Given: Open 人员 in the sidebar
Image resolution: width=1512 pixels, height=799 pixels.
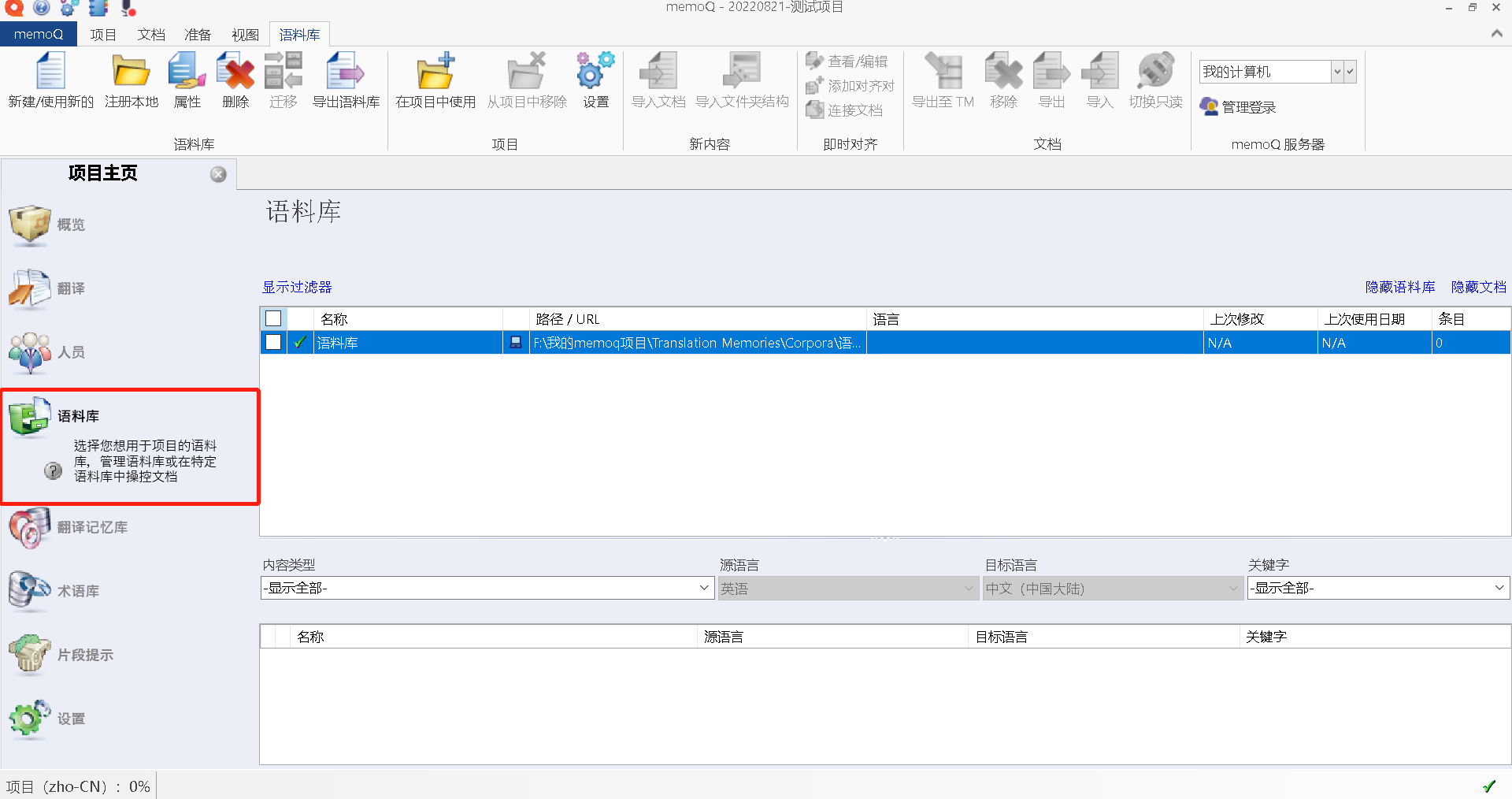Looking at the screenshot, I should pyautogui.click(x=47, y=352).
